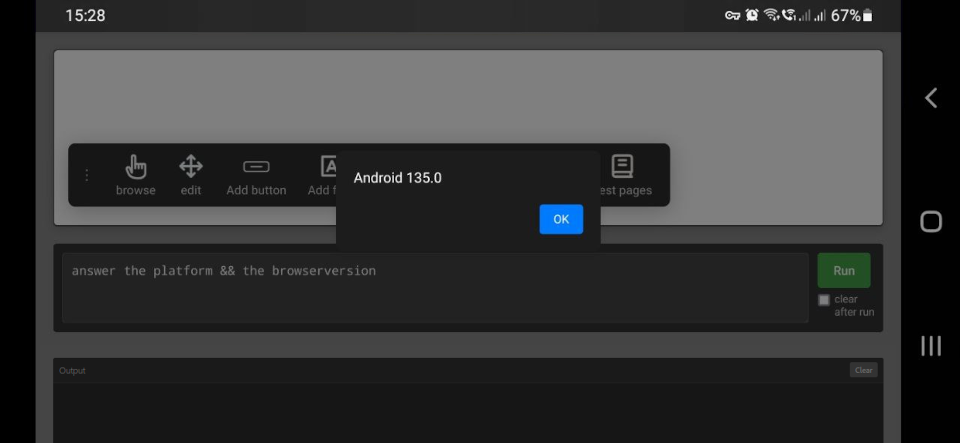
Task: Open Android recent apps button
Action: (931, 346)
